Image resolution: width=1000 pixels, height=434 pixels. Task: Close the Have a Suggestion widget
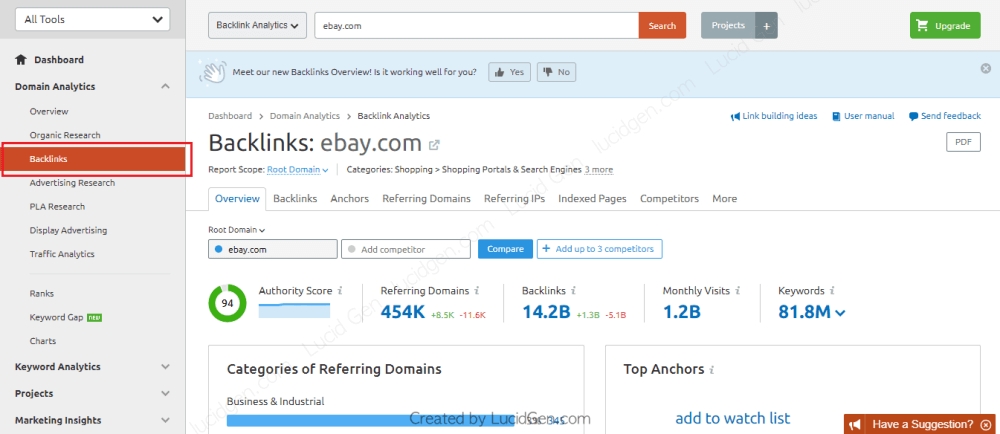[x=985, y=424]
